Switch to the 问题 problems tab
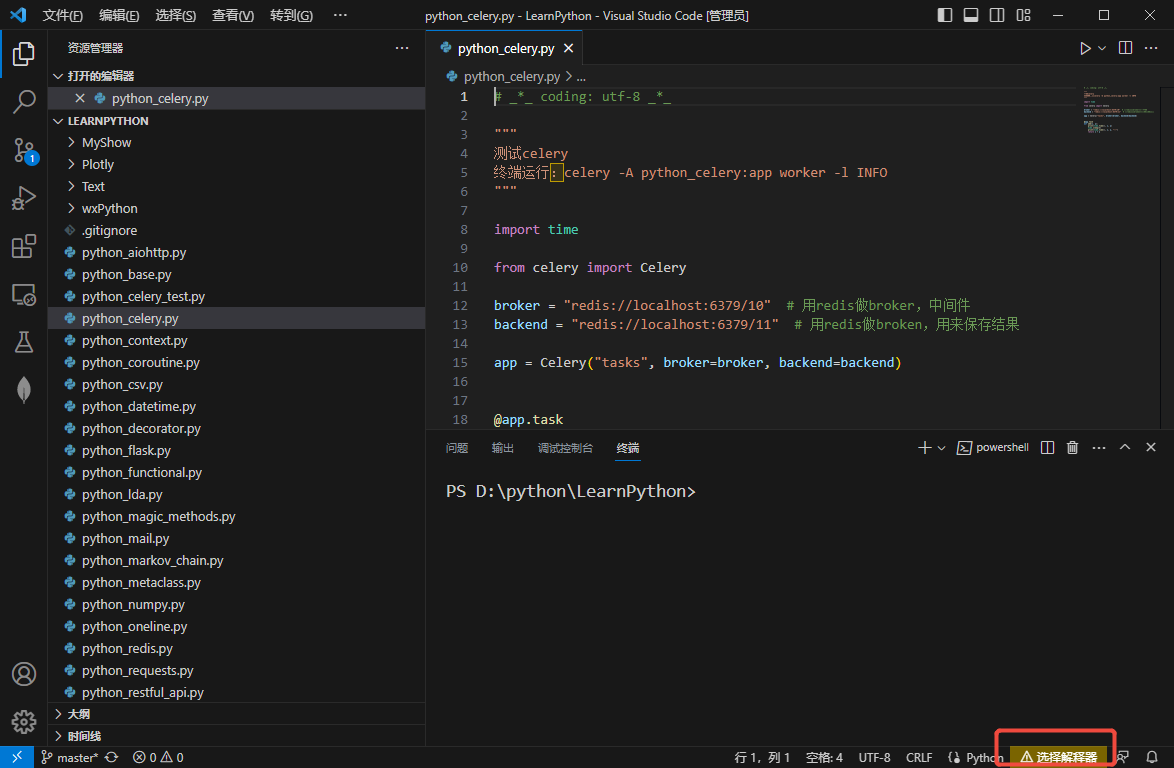This screenshot has height=768, width=1174. click(x=457, y=448)
